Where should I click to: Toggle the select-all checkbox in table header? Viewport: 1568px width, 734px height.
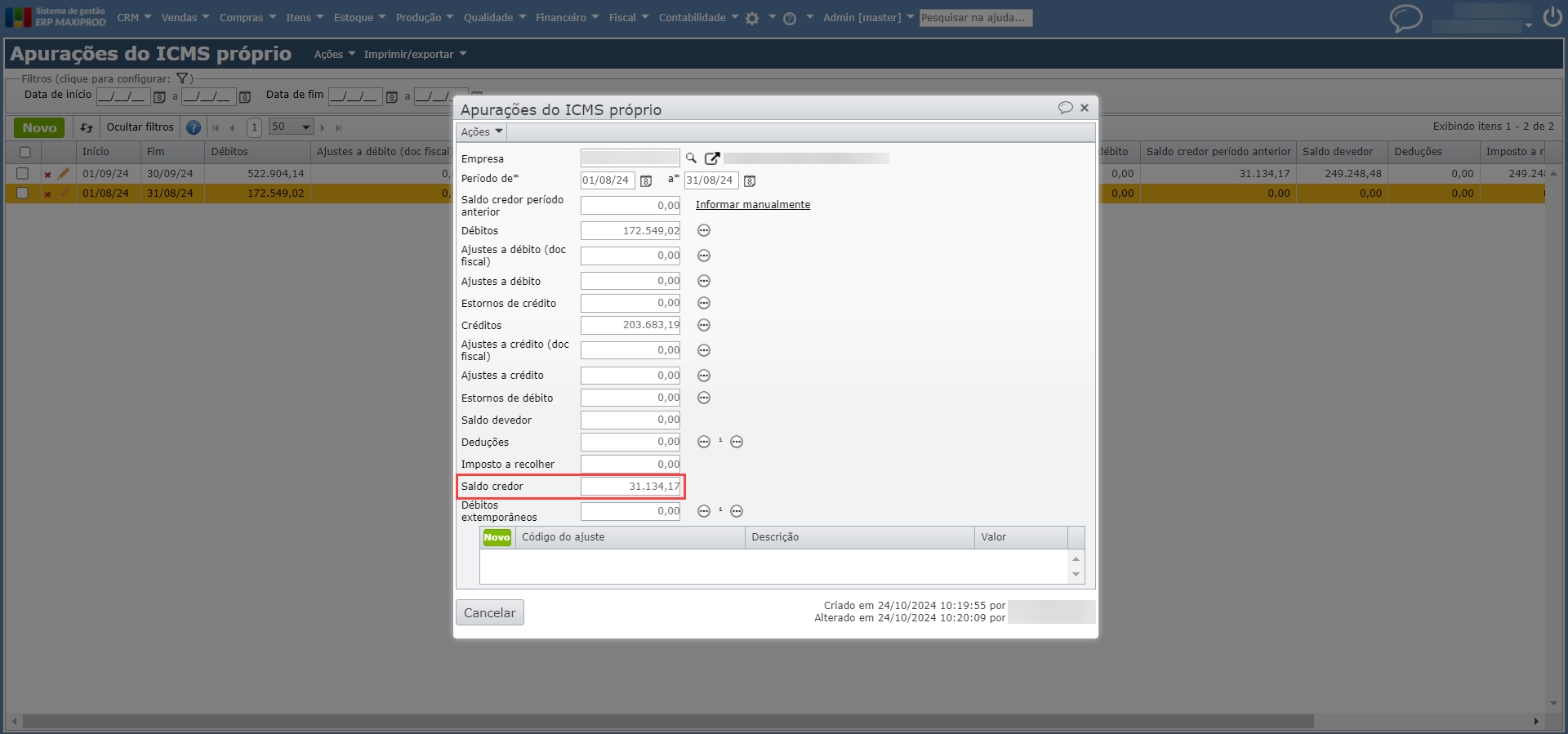pos(24,152)
